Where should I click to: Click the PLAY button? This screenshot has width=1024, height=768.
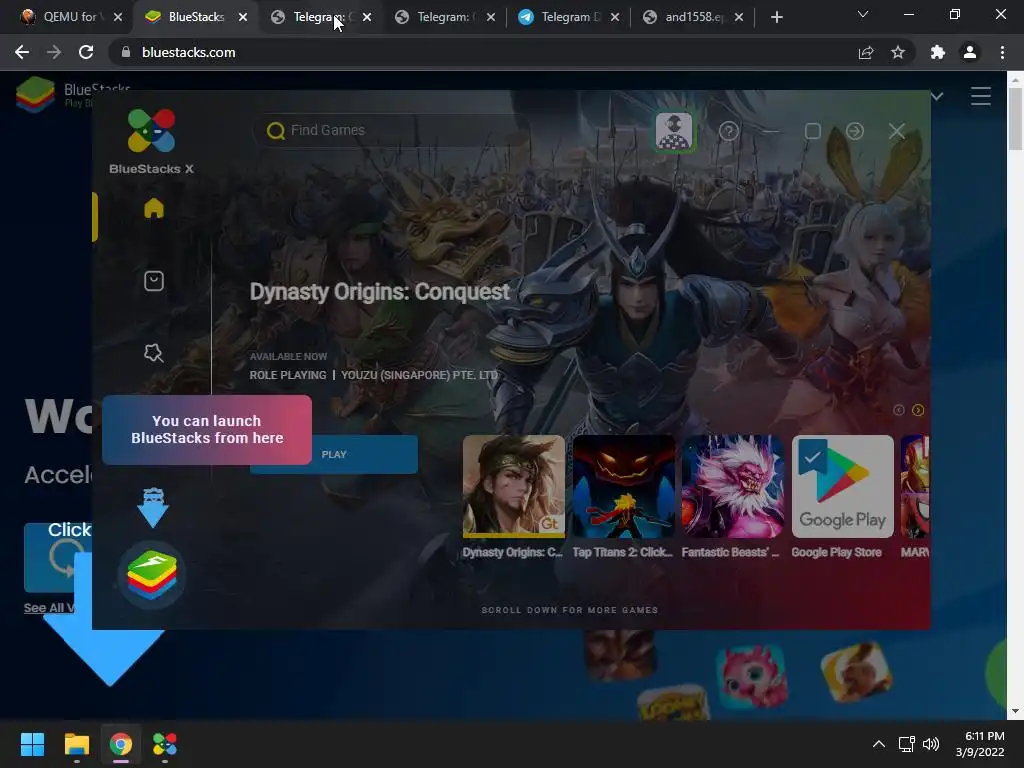tap(334, 455)
